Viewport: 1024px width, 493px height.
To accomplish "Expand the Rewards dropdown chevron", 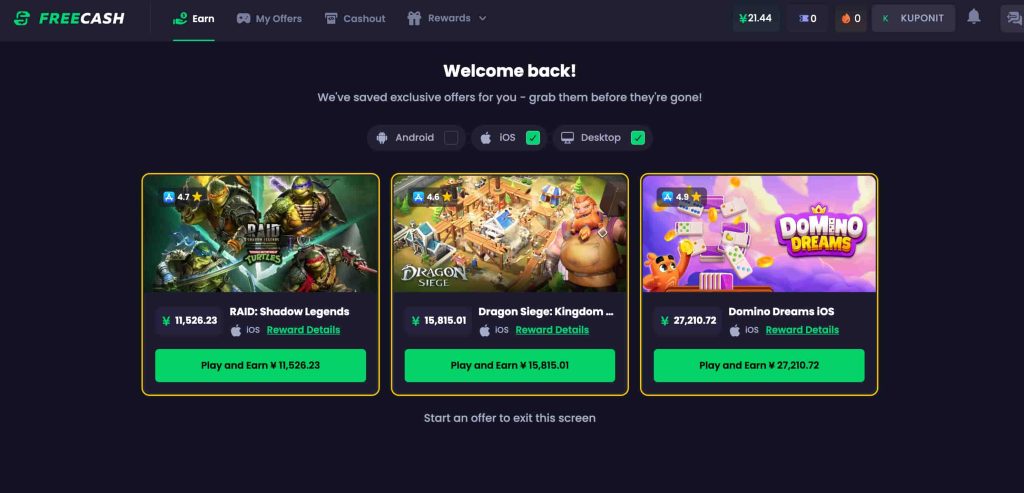I will 483,18.
